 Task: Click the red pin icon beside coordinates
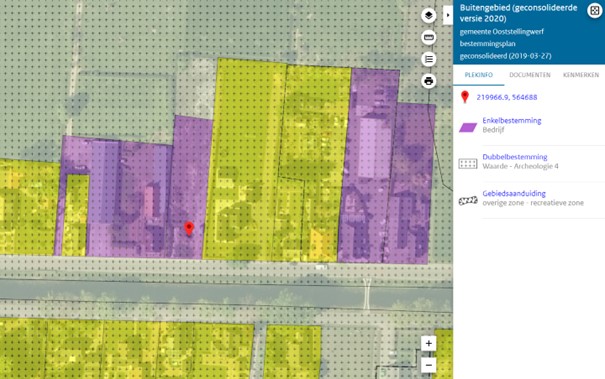tap(465, 97)
